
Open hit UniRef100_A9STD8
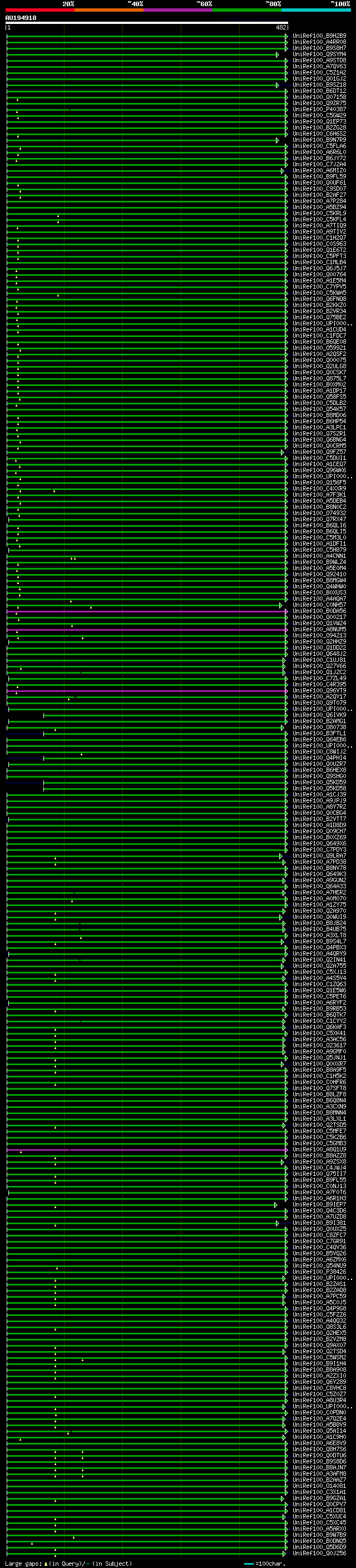(x=319, y=60)
